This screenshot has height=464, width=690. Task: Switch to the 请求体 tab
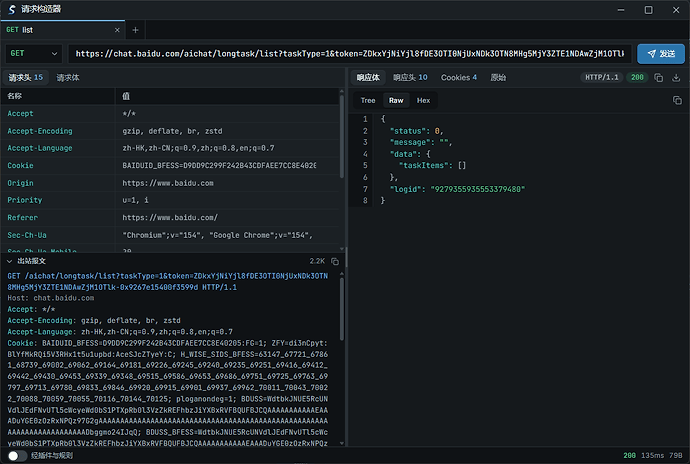click(68, 77)
